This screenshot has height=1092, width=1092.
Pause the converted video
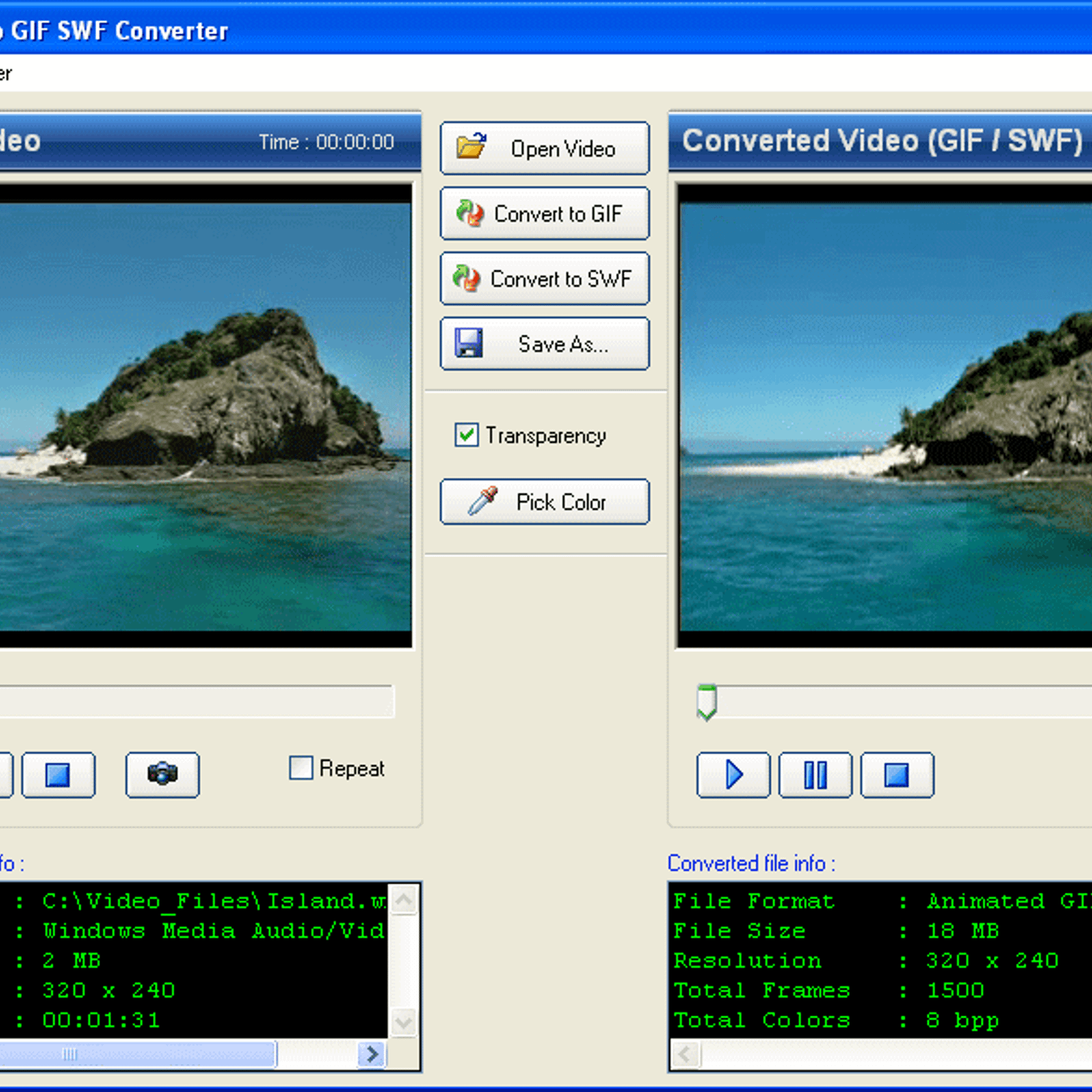[x=816, y=775]
